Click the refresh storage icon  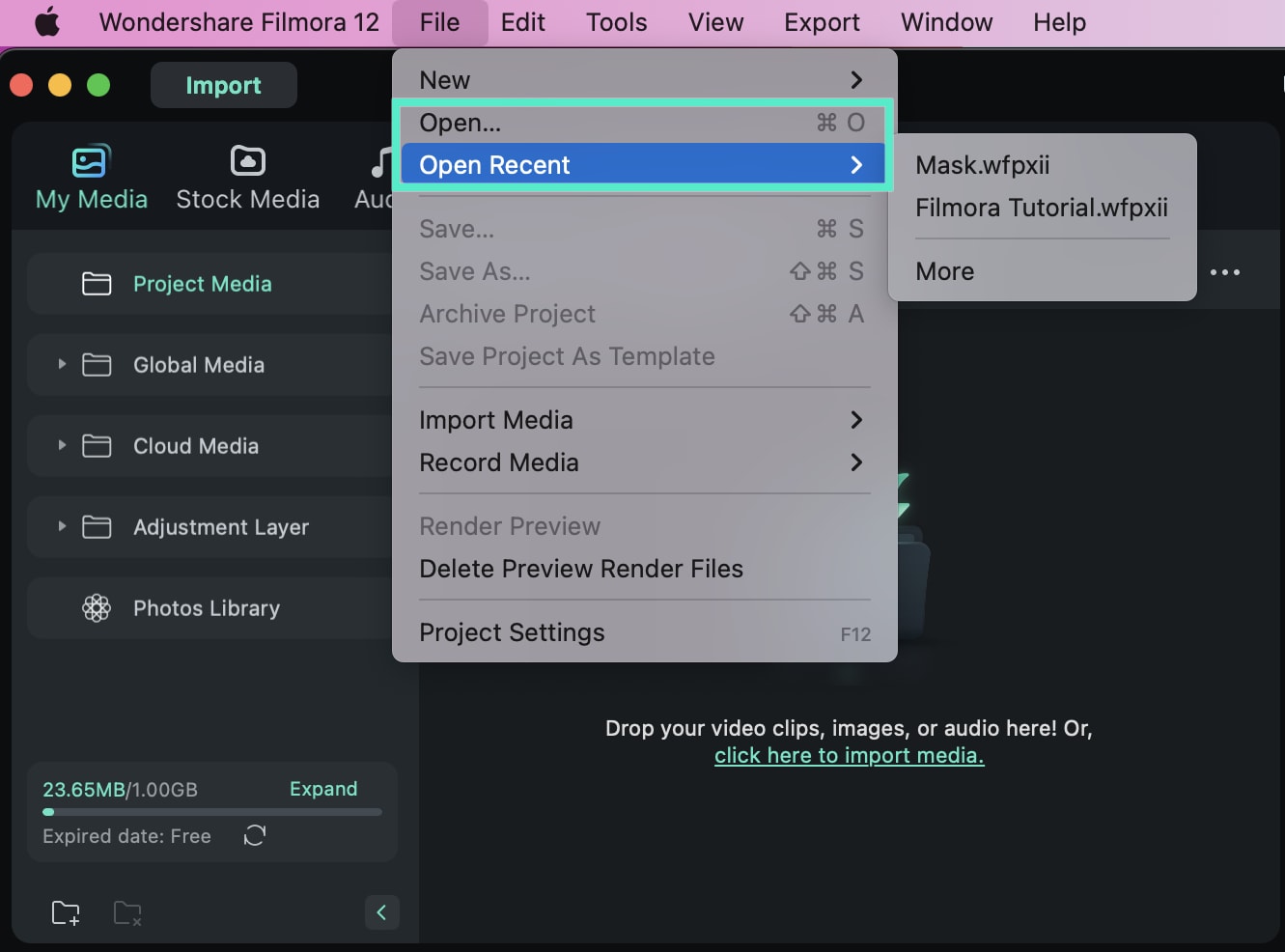pos(255,835)
